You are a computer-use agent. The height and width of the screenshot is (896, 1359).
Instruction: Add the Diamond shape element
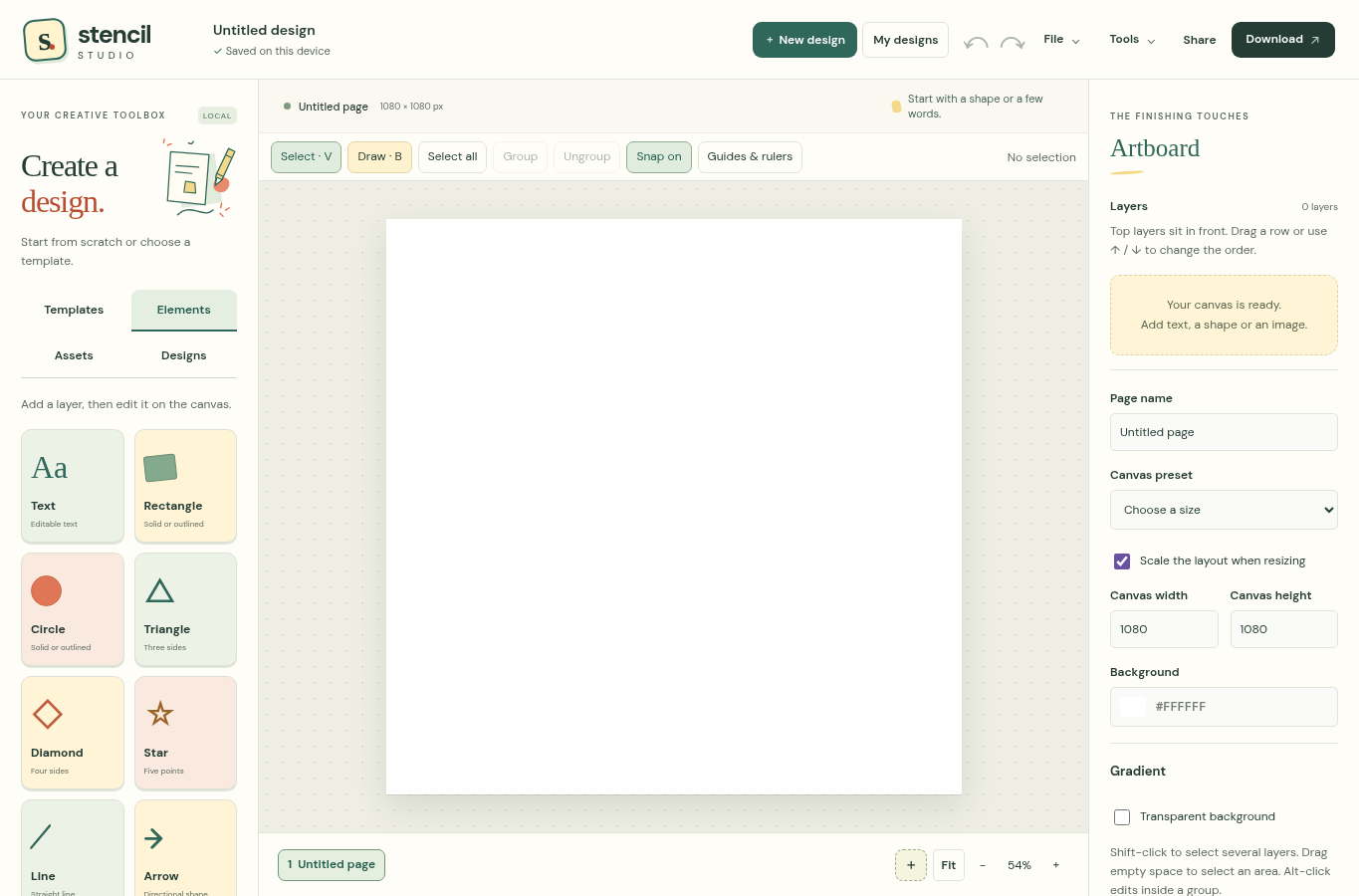pos(73,733)
